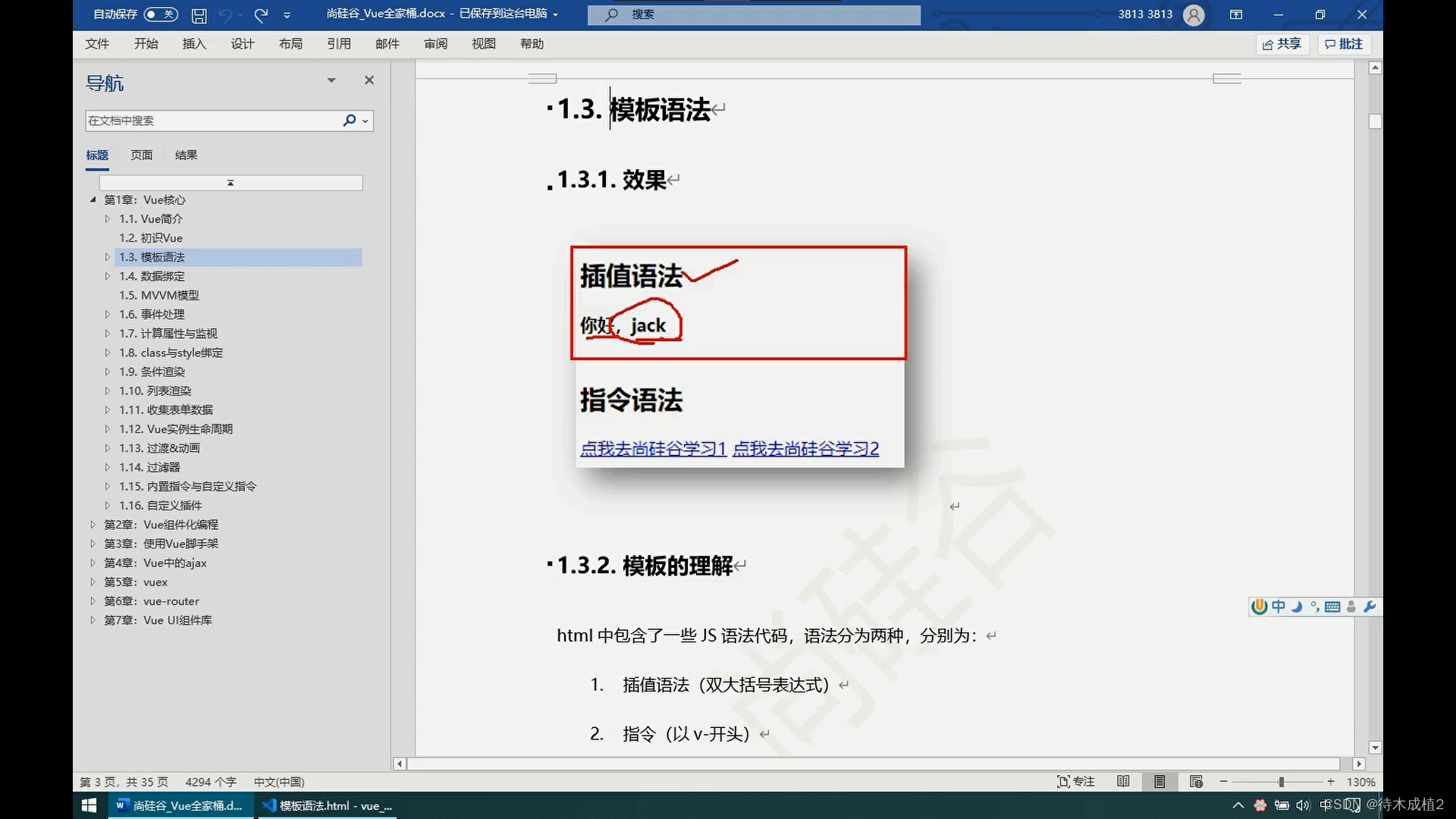
Task: Switch to the 结果 navigation tab
Action: (186, 155)
